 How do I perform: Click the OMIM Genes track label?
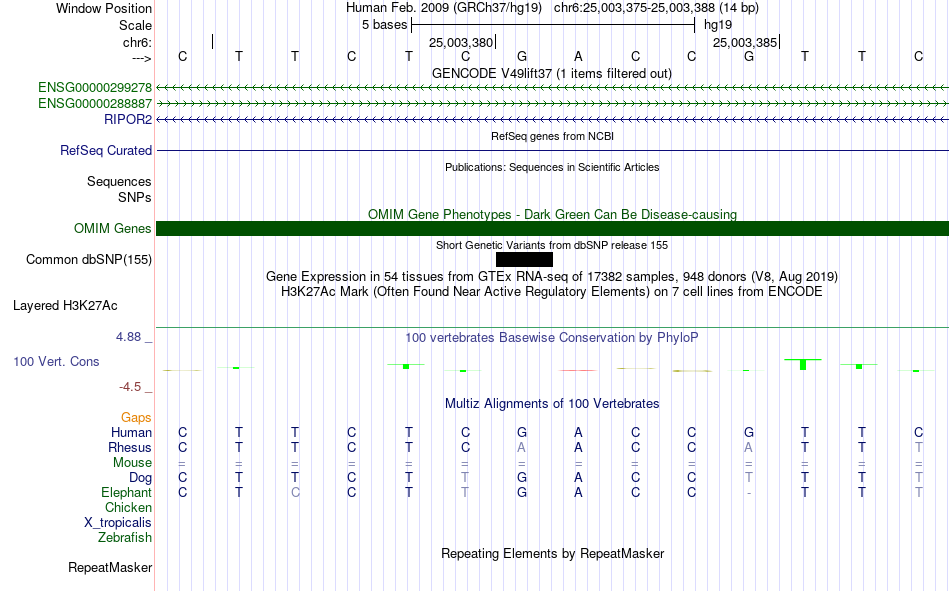pyautogui.click(x=113, y=229)
